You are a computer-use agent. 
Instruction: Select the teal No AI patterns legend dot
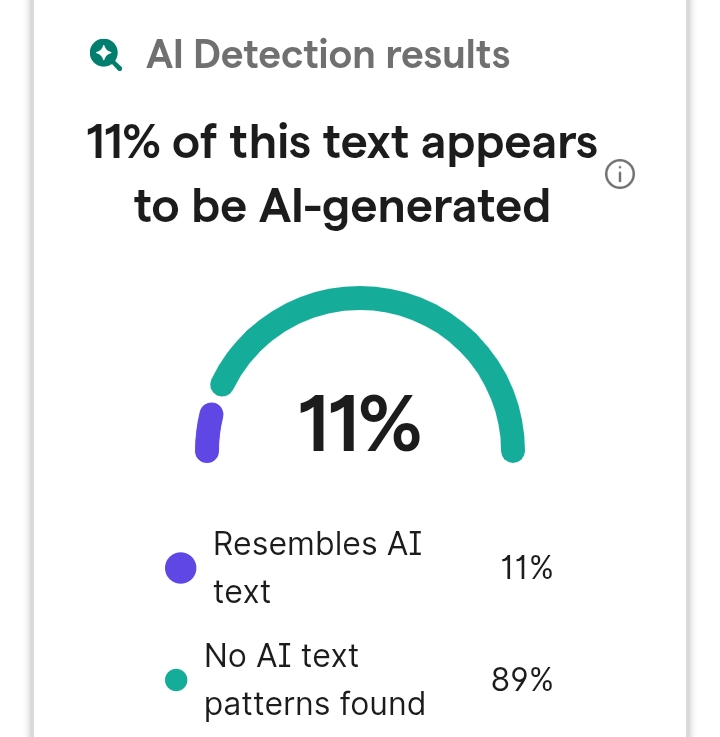[x=176, y=680]
